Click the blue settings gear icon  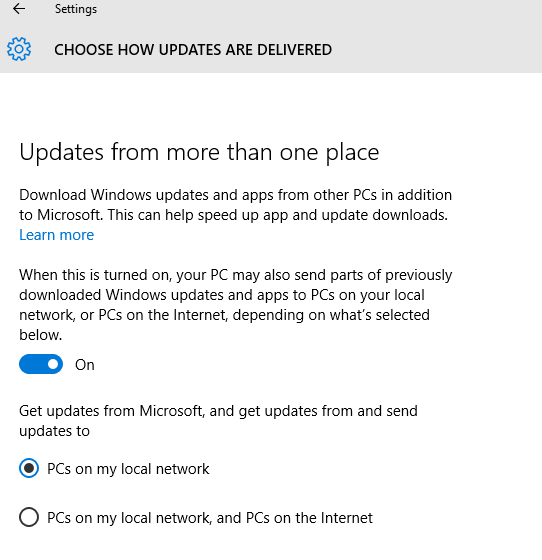click(x=19, y=49)
